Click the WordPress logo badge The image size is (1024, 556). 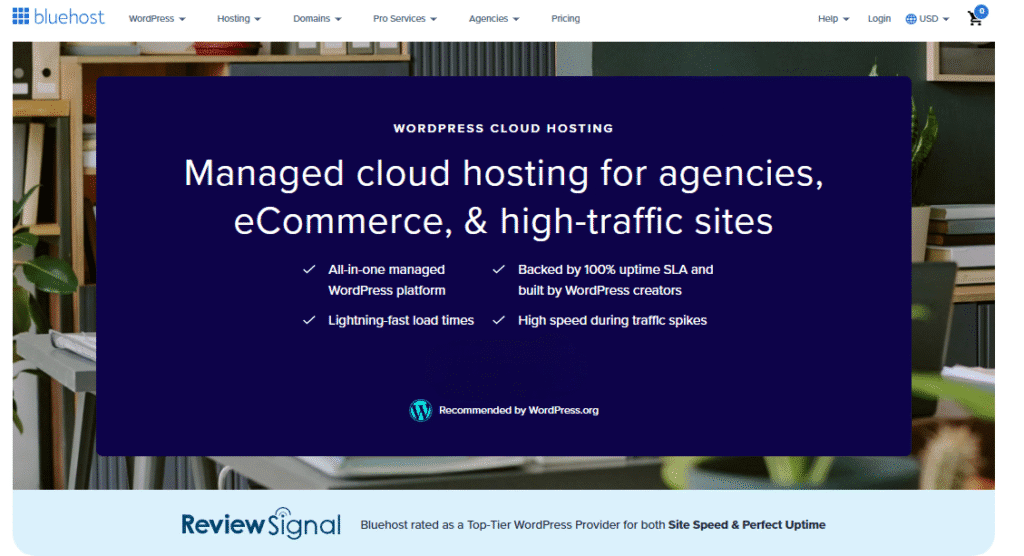point(421,410)
